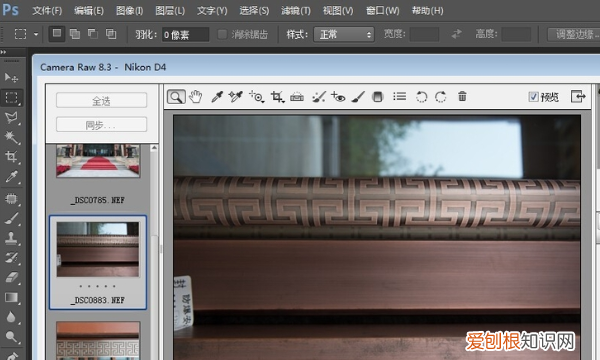This screenshot has height=360, width=600.
Task: Rotate image clockwise
Action: 440,97
